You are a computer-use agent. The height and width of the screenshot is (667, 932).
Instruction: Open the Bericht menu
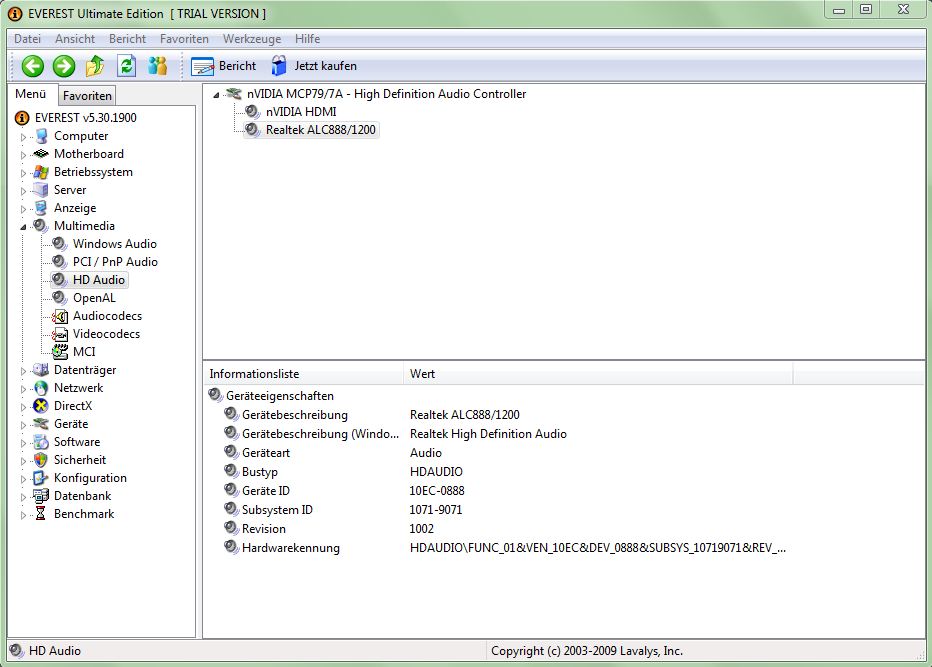click(127, 39)
